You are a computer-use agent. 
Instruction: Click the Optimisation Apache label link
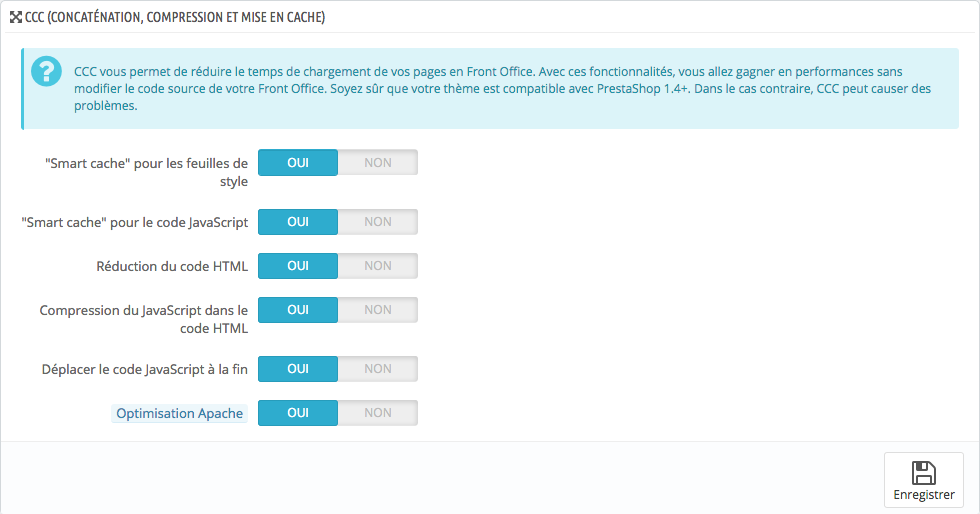tap(179, 413)
